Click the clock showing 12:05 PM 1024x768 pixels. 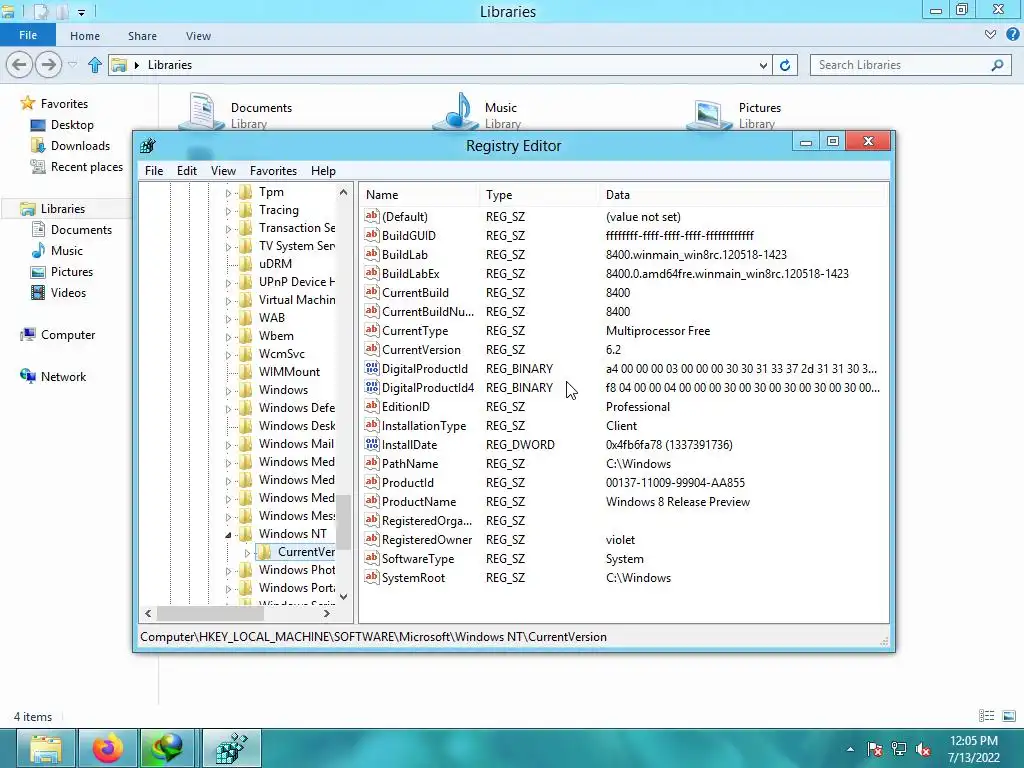974,741
